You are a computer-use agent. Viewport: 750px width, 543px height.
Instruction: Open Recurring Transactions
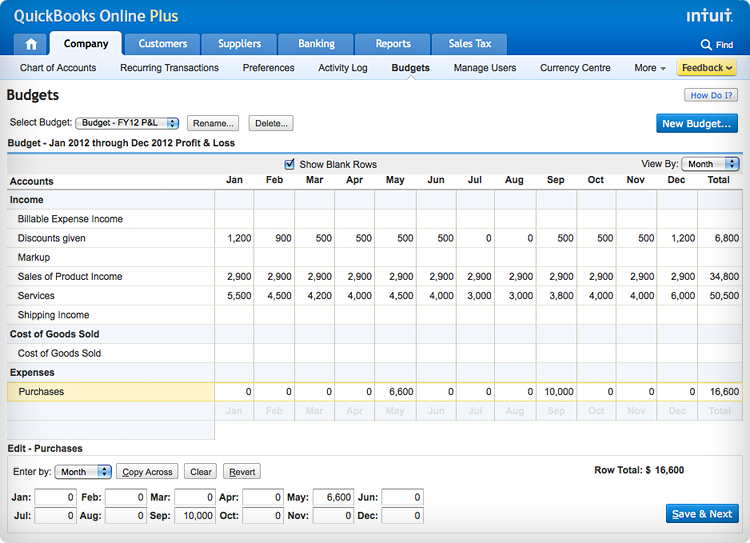point(169,68)
